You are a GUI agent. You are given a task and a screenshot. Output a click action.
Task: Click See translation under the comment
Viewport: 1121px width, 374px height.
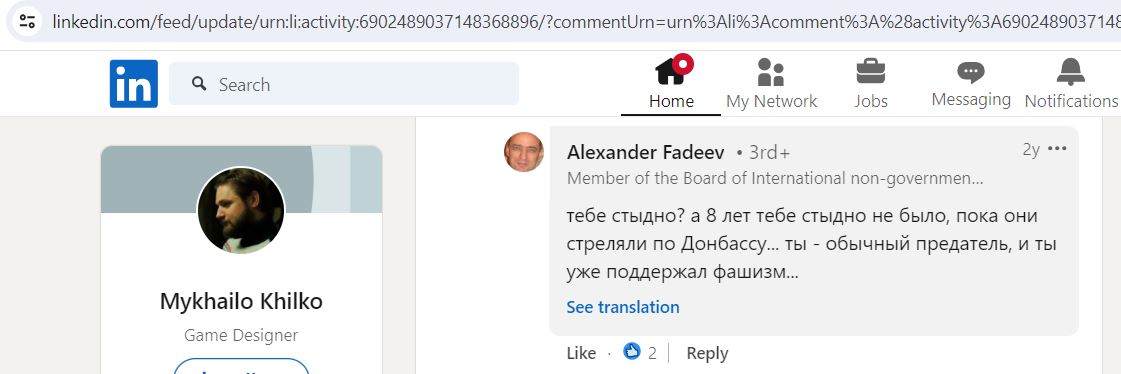point(623,307)
